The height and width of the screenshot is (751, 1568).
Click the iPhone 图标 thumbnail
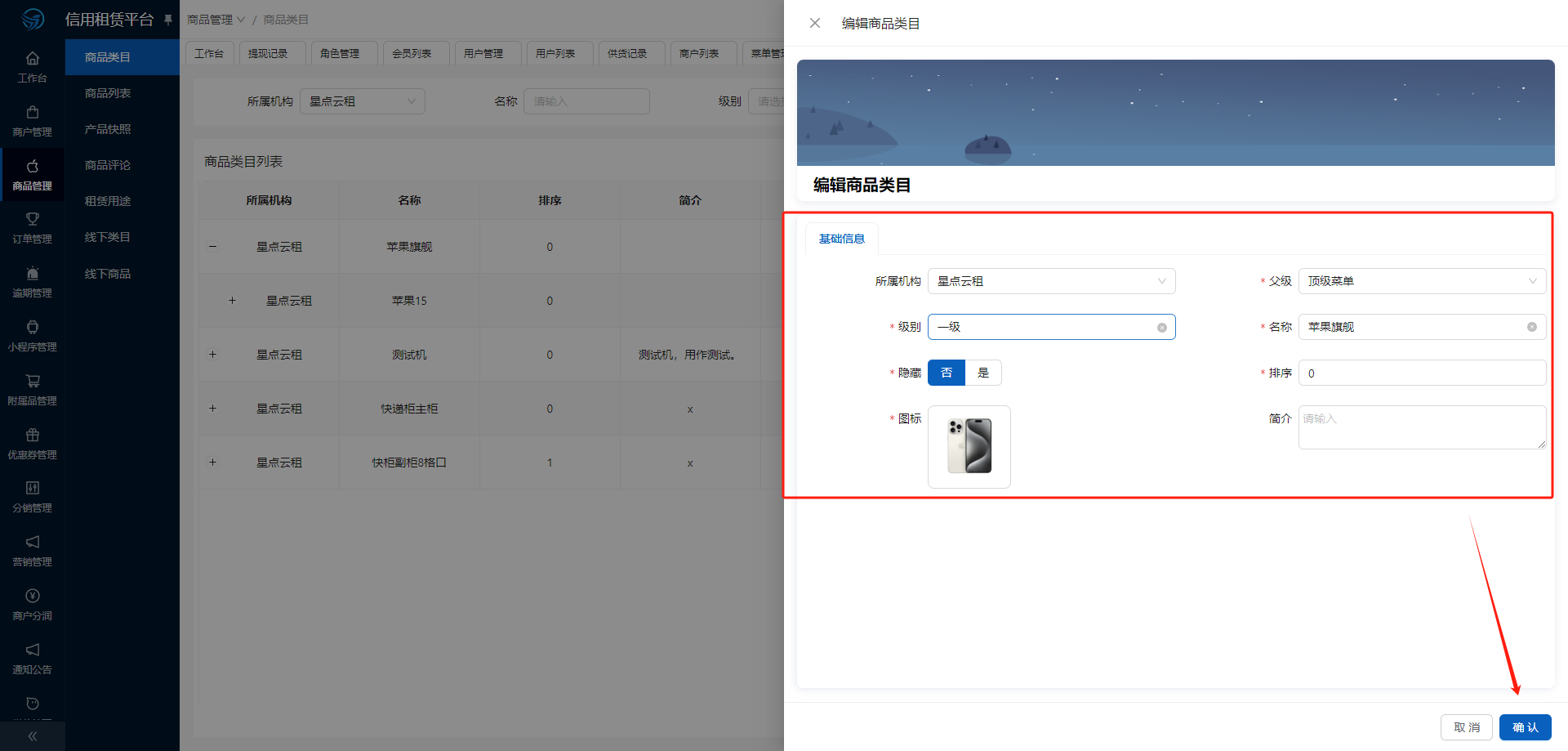pos(969,447)
